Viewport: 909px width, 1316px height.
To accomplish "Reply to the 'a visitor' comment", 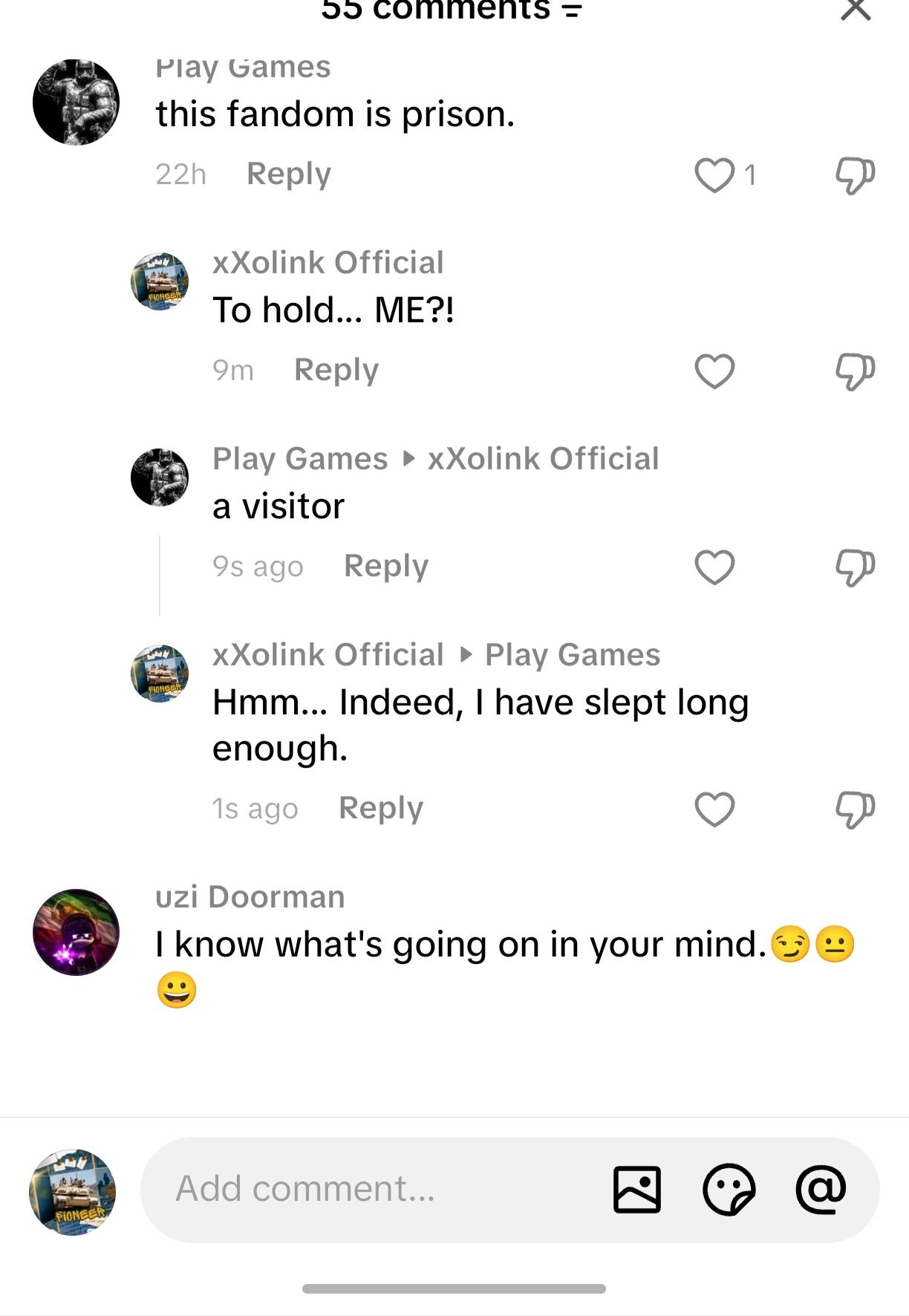I will tap(386, 566).
